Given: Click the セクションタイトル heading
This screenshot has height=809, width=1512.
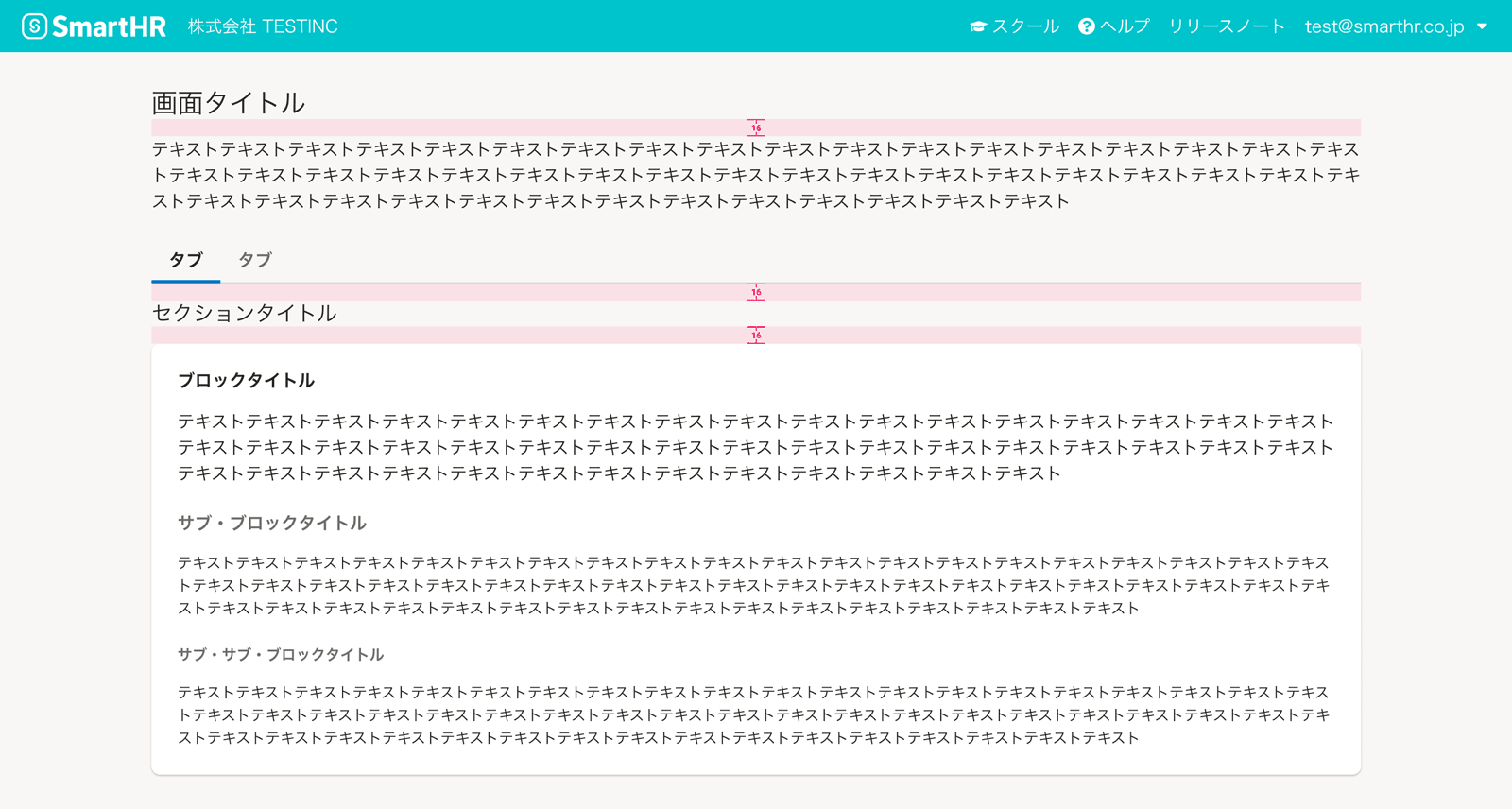Looking at the screenshot, I should click(245, 314).
